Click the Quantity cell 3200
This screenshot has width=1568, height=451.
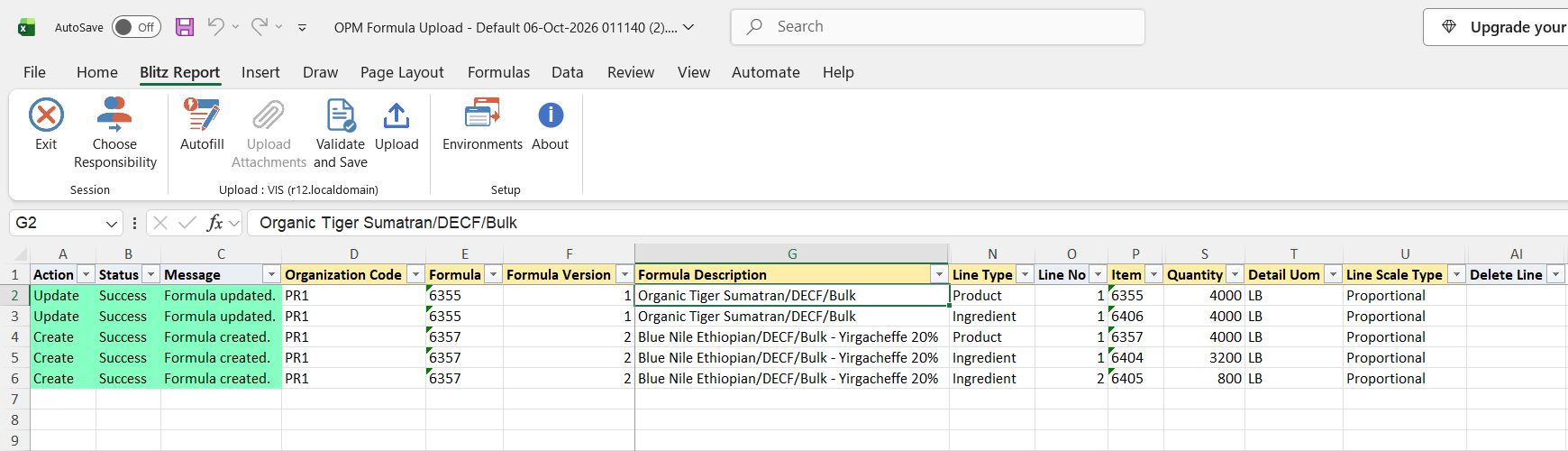tap(1204, 358)
